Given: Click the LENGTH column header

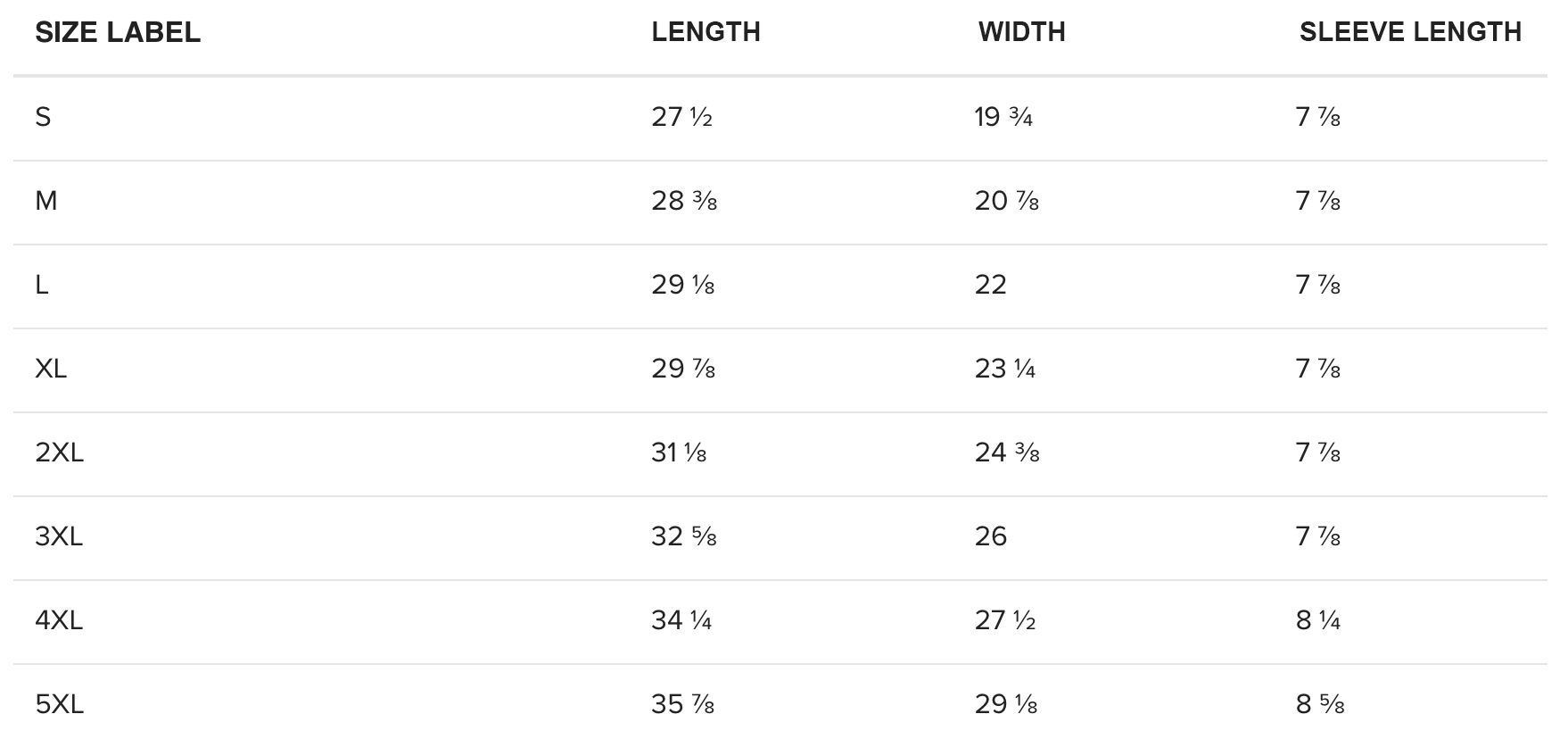Looking at the screenshot, I should coord(706,32).
